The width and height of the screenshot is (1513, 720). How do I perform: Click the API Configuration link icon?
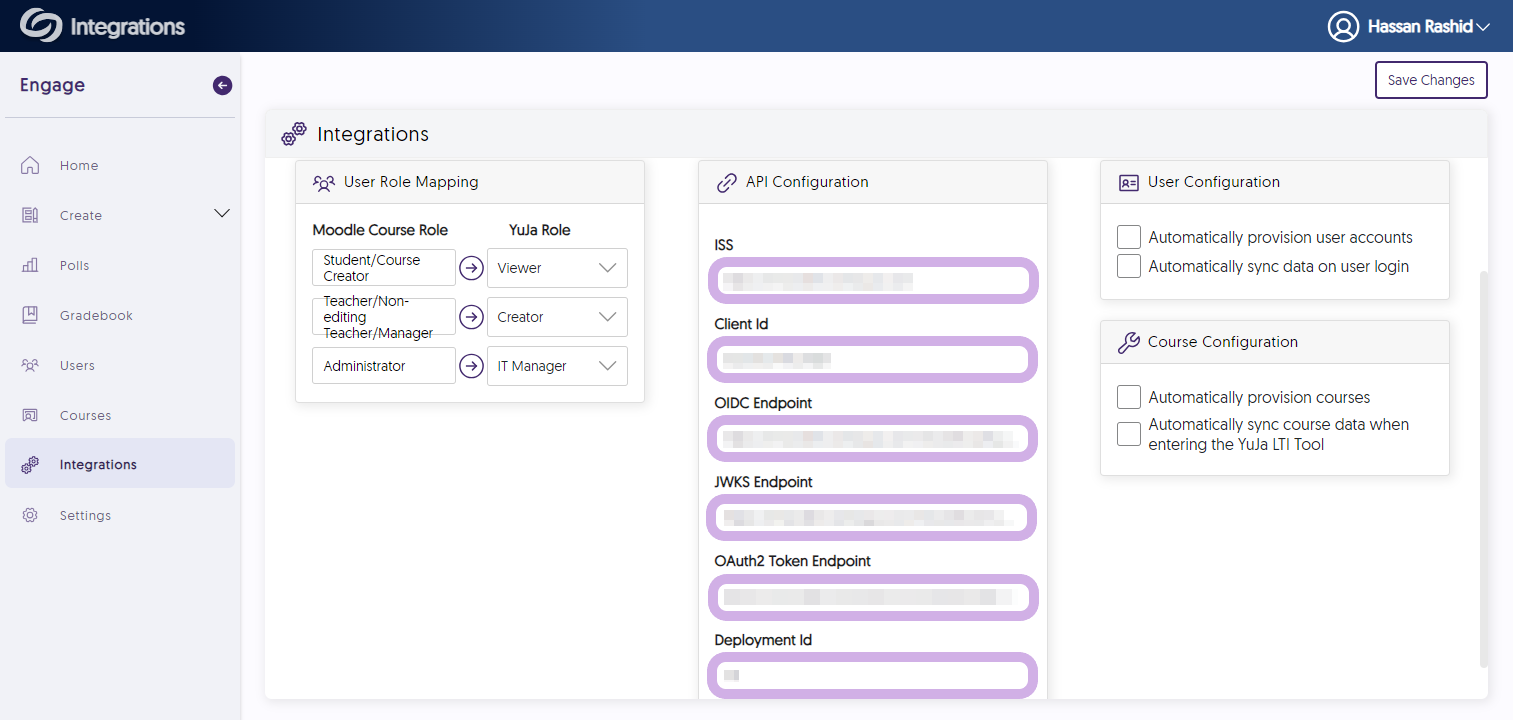pos(727,183)
